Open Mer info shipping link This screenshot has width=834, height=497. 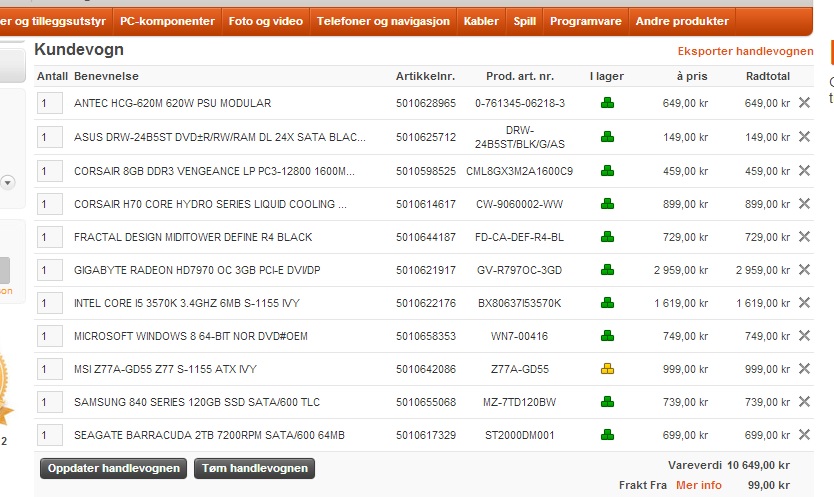click(698, 485)
